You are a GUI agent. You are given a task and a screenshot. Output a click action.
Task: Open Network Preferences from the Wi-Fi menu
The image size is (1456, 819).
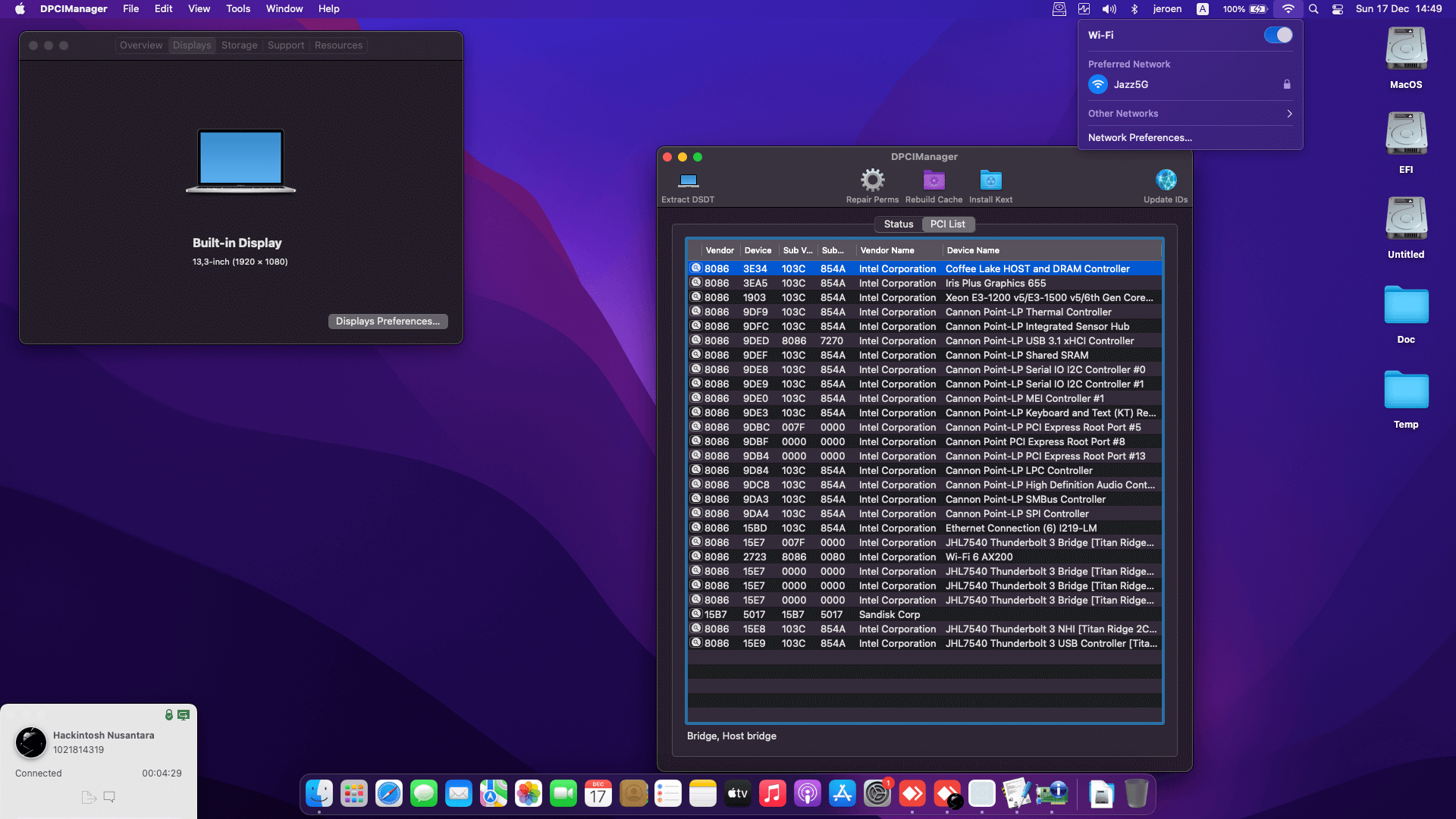click(1139, 137)
